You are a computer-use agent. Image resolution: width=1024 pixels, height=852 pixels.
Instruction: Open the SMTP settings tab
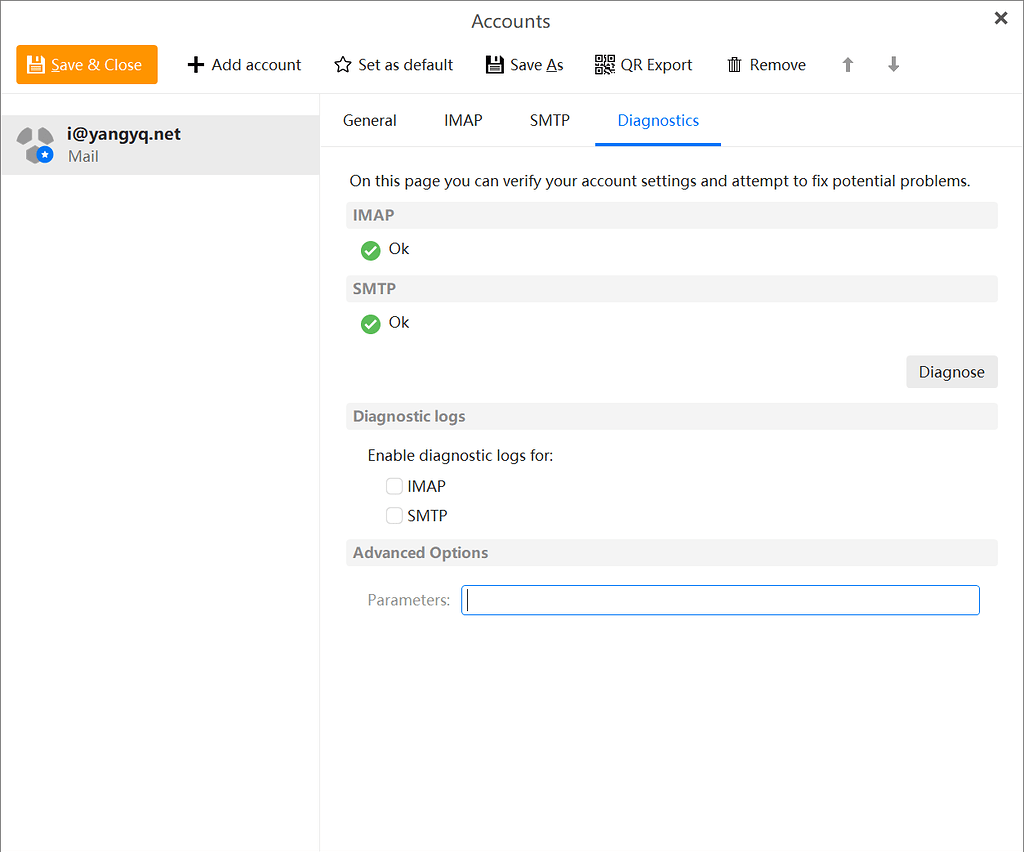point(549,119)
